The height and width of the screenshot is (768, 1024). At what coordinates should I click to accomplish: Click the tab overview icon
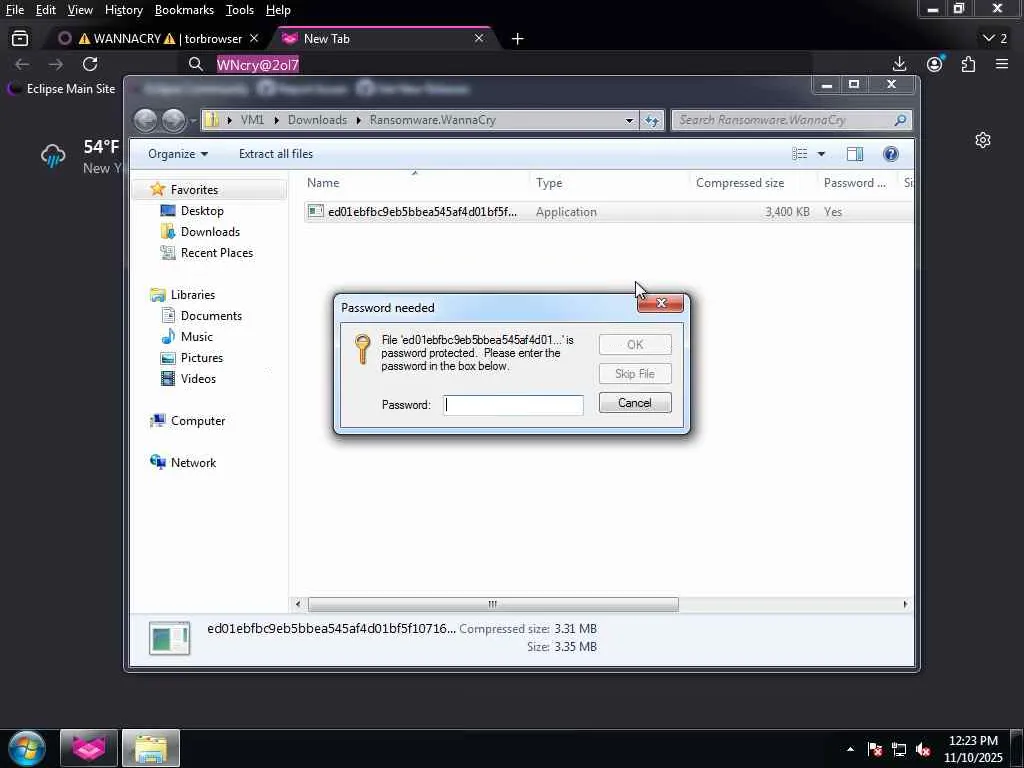point(20,39)
